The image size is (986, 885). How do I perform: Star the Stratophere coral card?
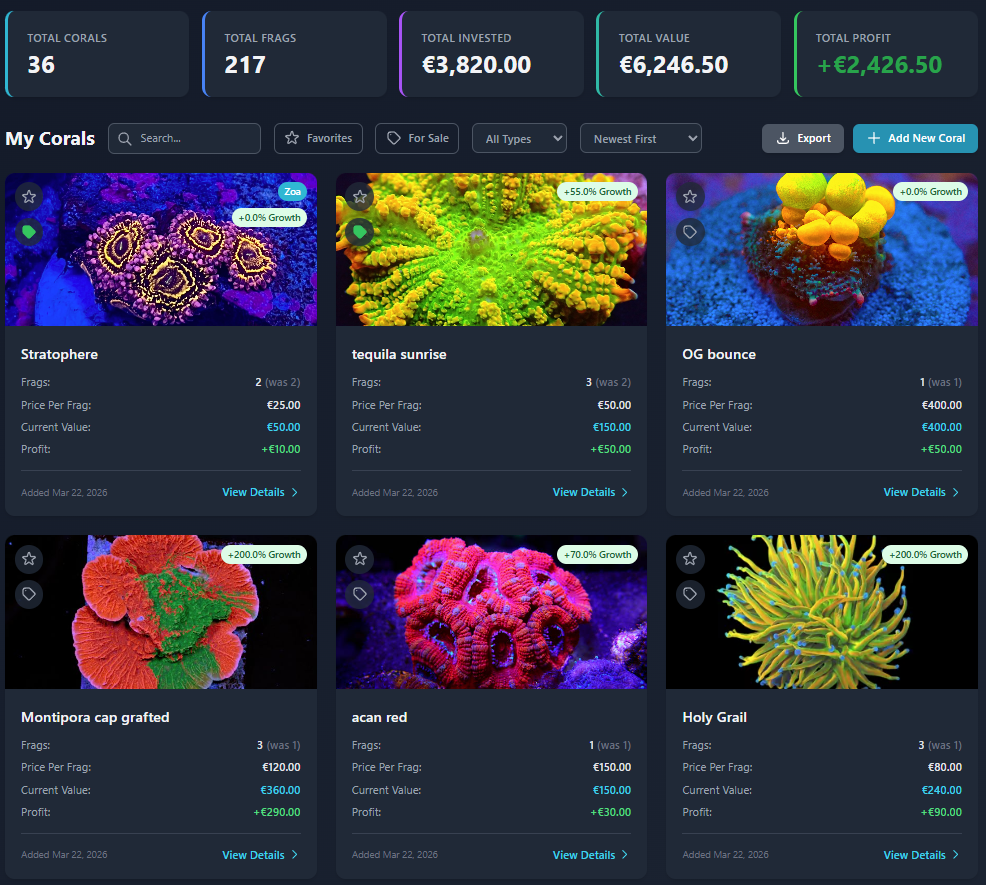[29, 196]
